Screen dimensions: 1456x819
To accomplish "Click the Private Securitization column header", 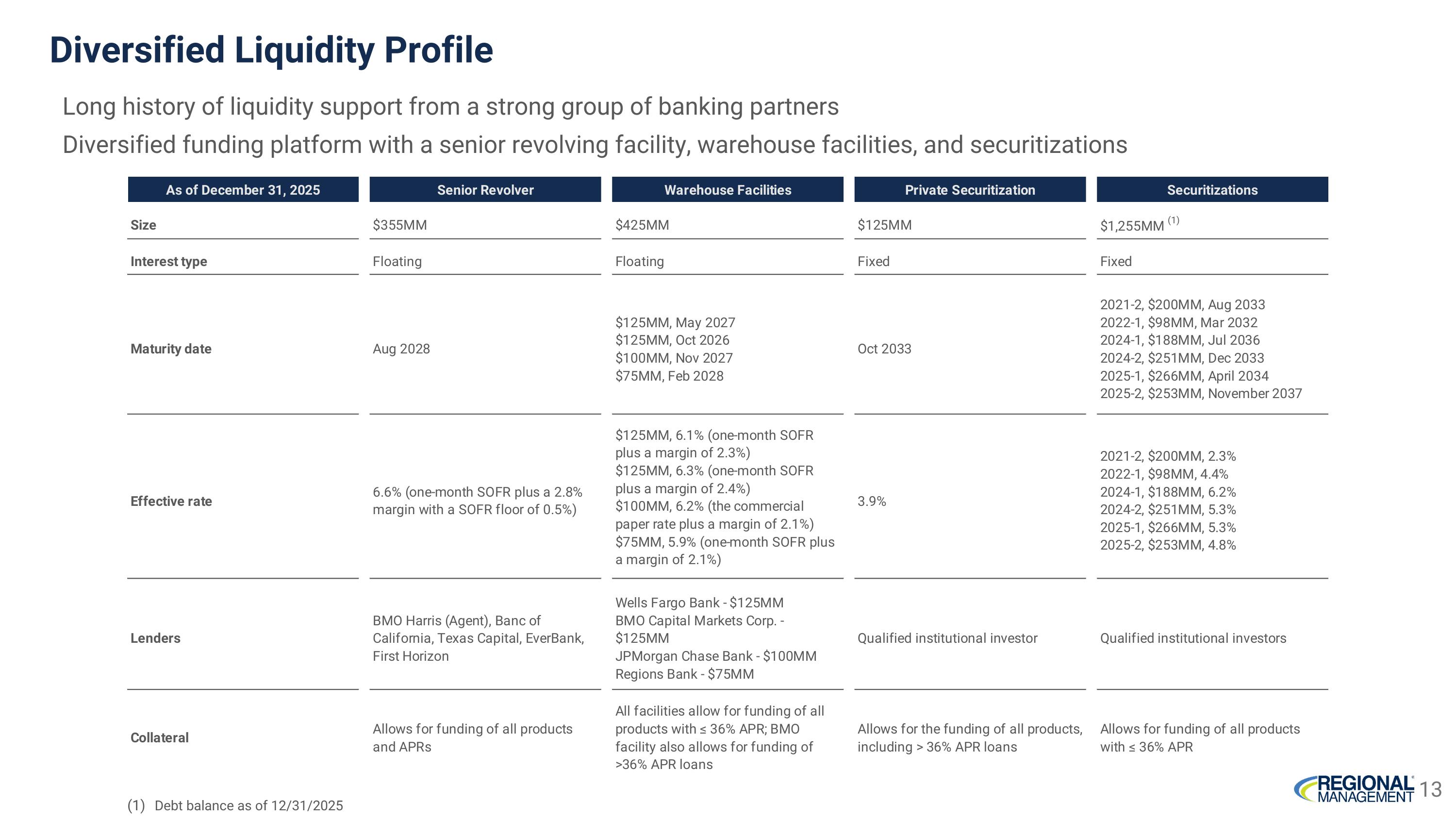I will point(970,190).
